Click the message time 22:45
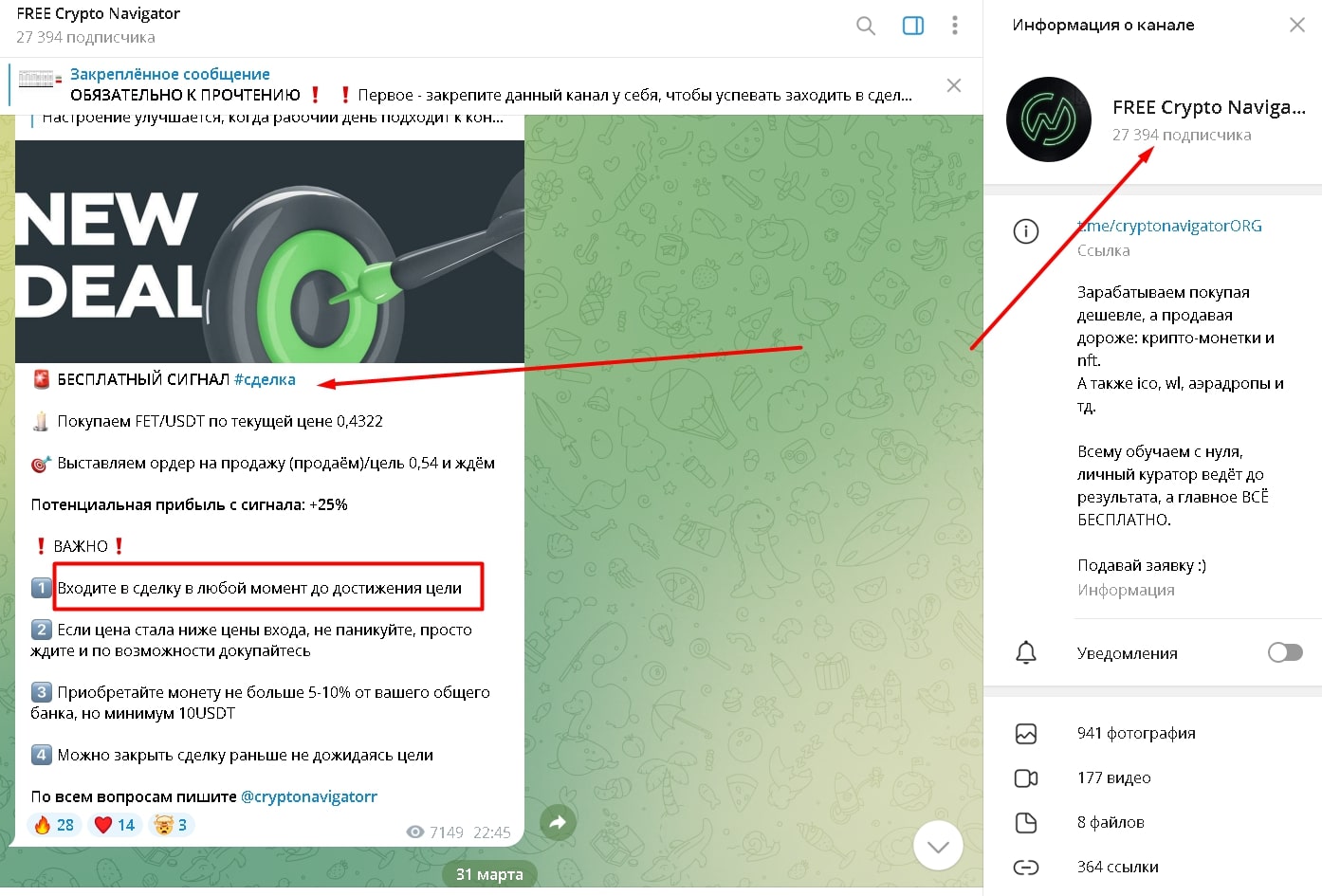 [x=492, y=832]
